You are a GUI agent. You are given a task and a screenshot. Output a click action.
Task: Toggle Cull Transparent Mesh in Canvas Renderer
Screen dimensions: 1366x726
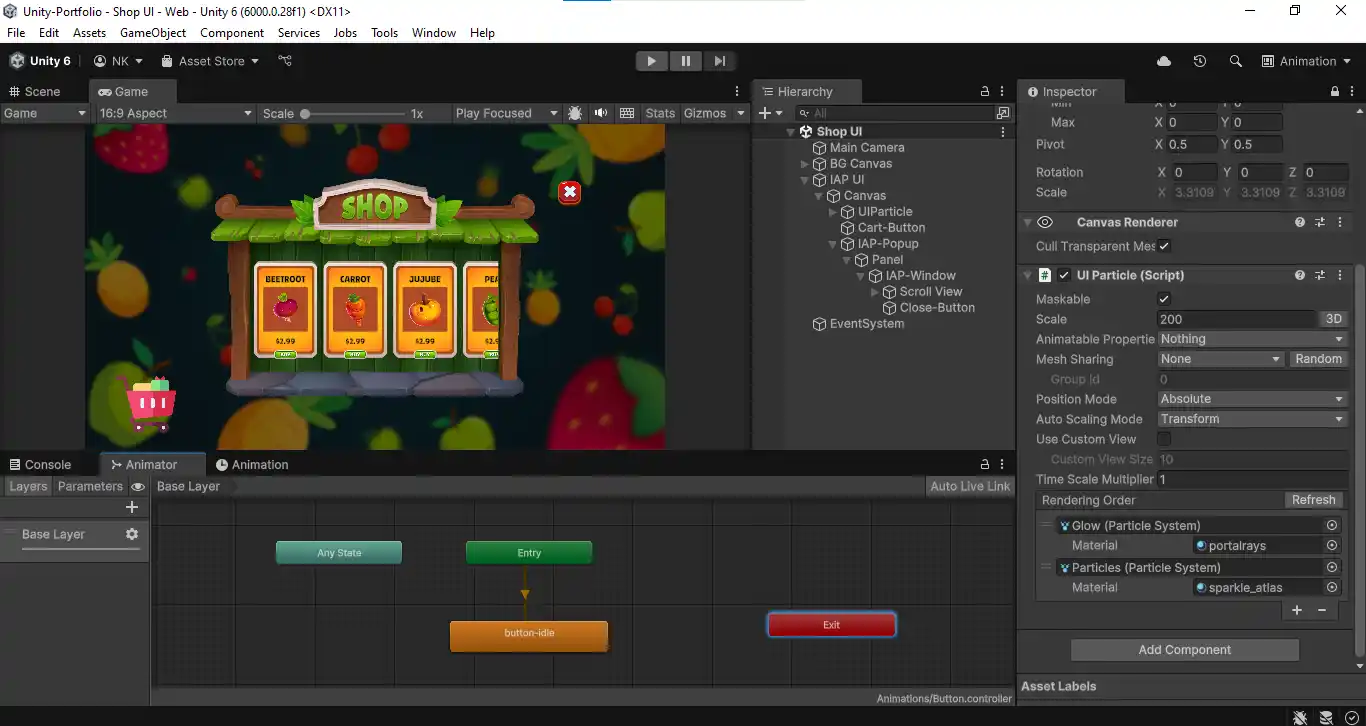tap(1163, 246)
